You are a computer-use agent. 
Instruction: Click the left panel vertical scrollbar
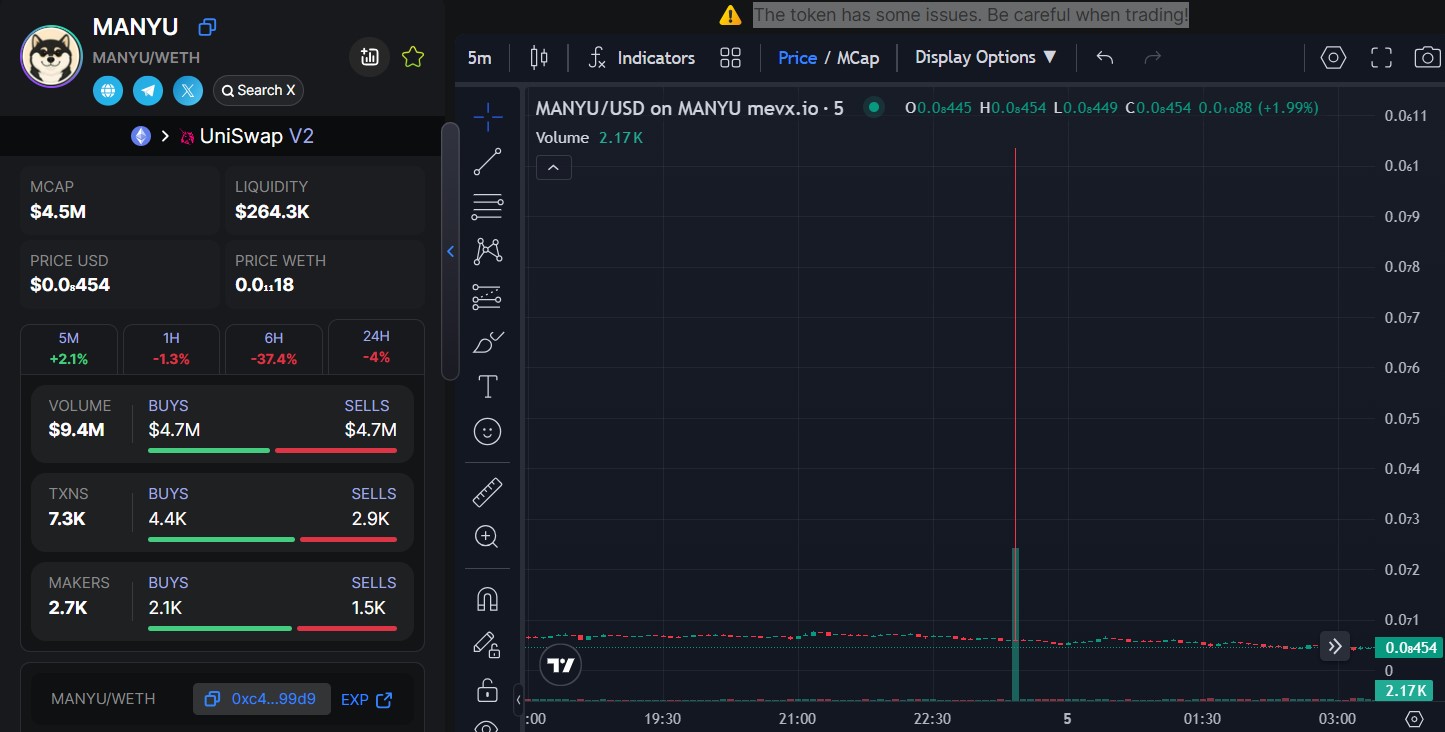coord(450,250)
